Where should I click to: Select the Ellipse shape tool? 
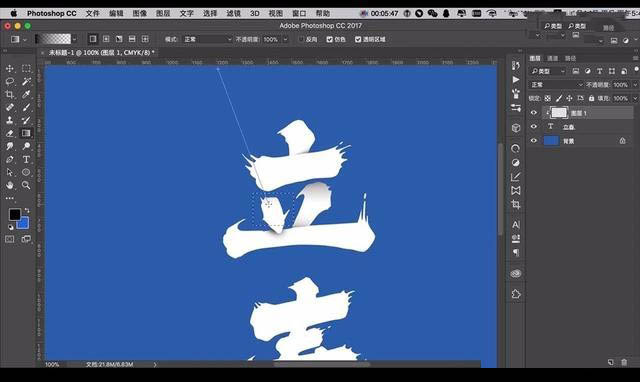pos(26,172)
